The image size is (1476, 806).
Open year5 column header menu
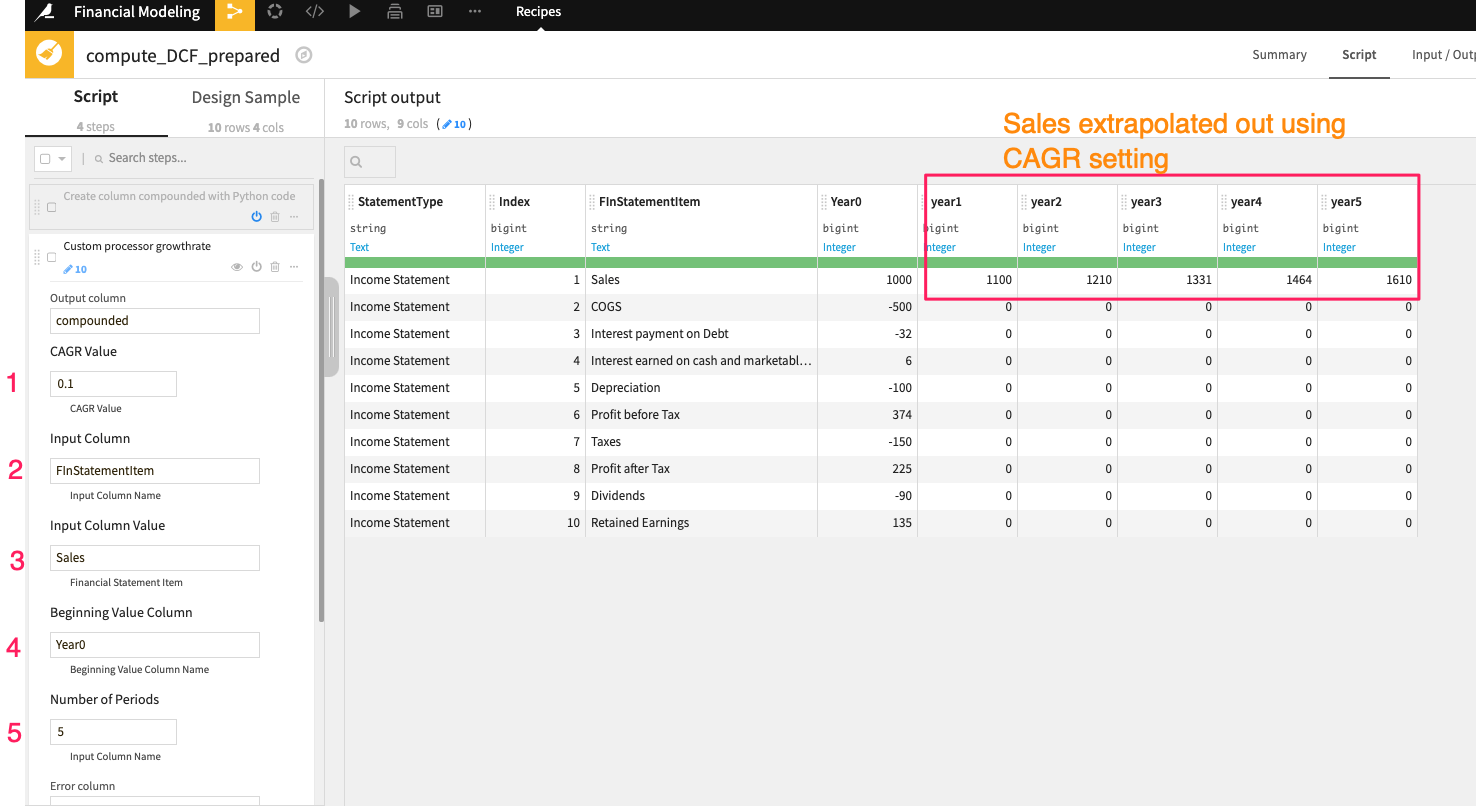pyautogui.click(x=1346, y=202)
